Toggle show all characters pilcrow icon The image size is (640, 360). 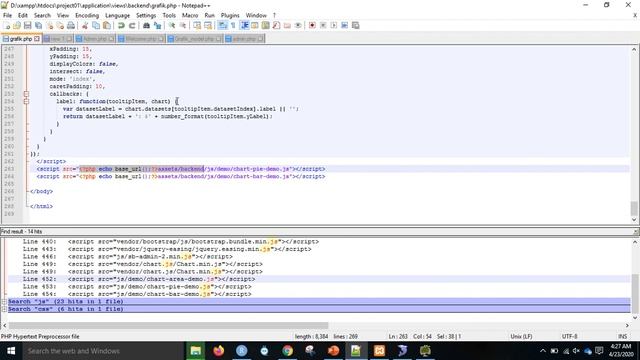coord(233,25)
